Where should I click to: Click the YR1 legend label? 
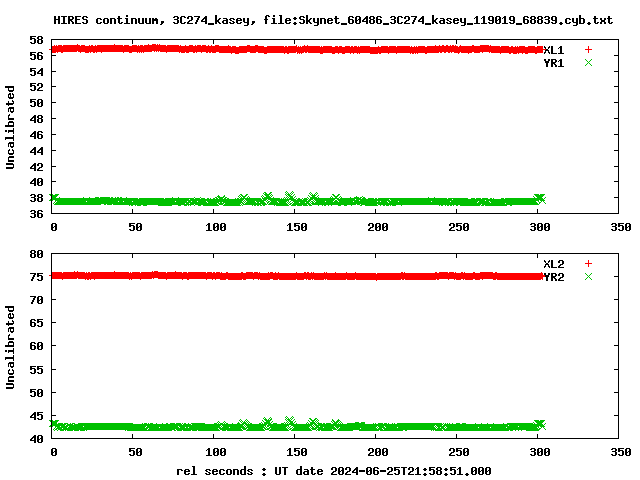click(554, 63)
